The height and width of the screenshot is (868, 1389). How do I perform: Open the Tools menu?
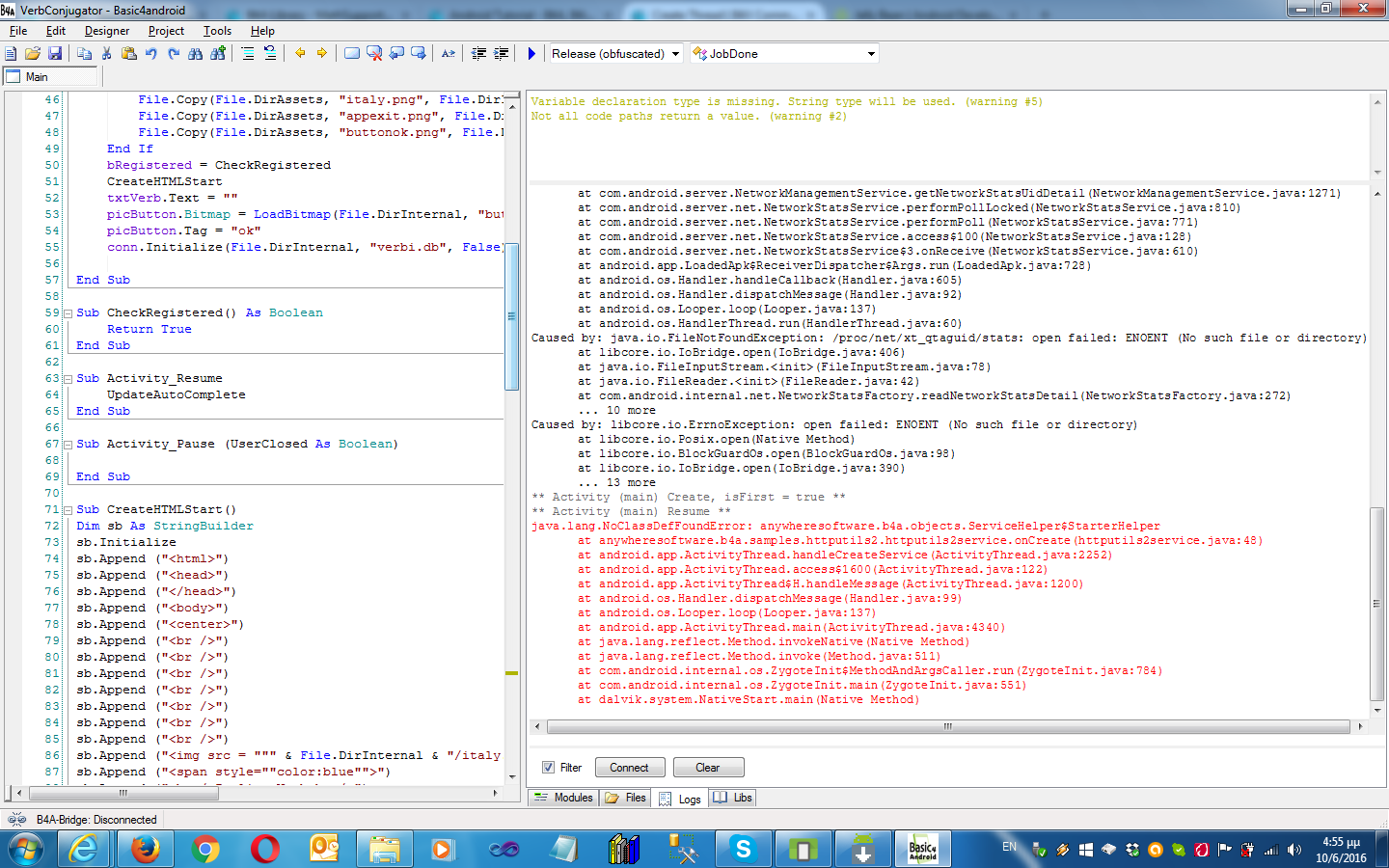point(218,31)
